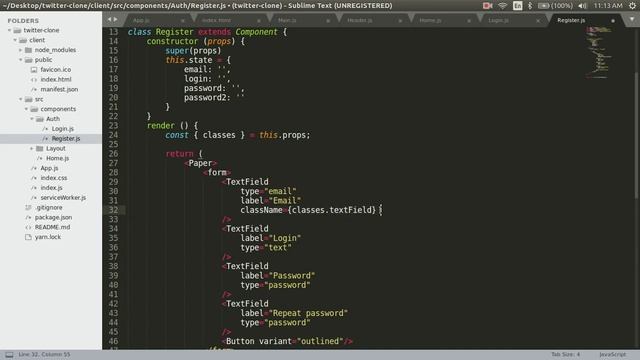The height and width of the screenshot is (360, 640).
Task: Collapse the client folder arrow
Action: (x=15, y=40)
